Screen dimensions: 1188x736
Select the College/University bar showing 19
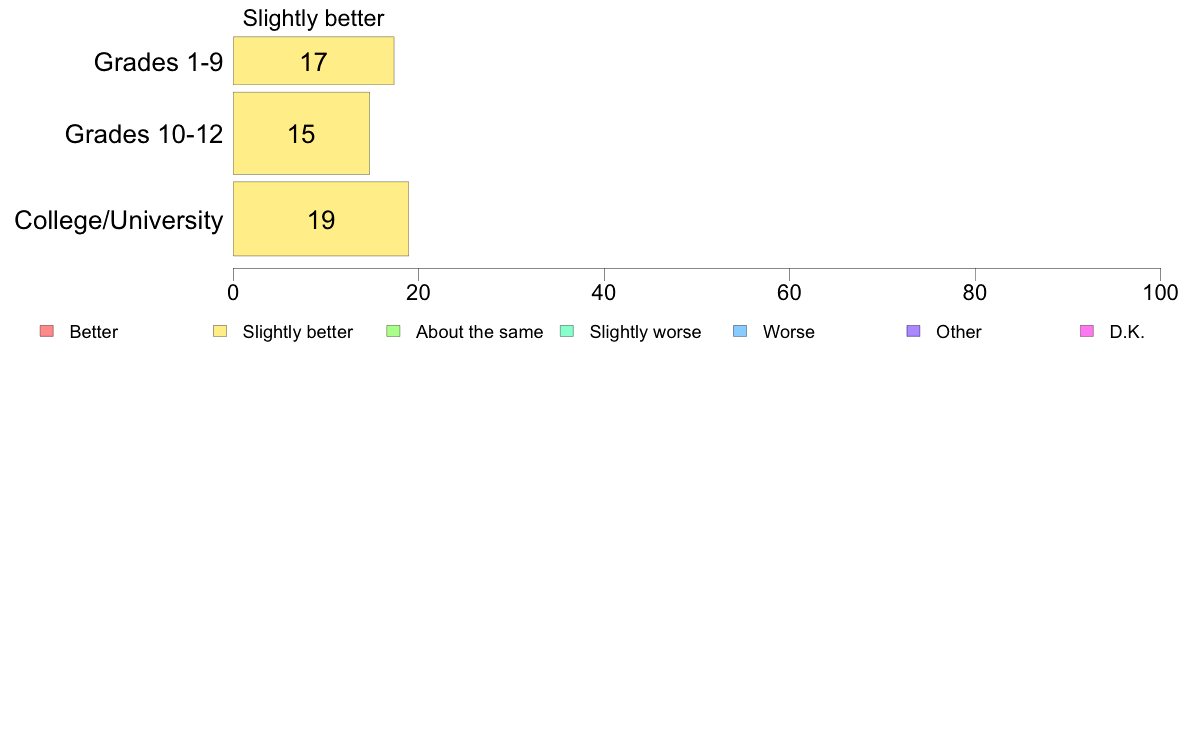pyautogui.click(x=321, y=219)
